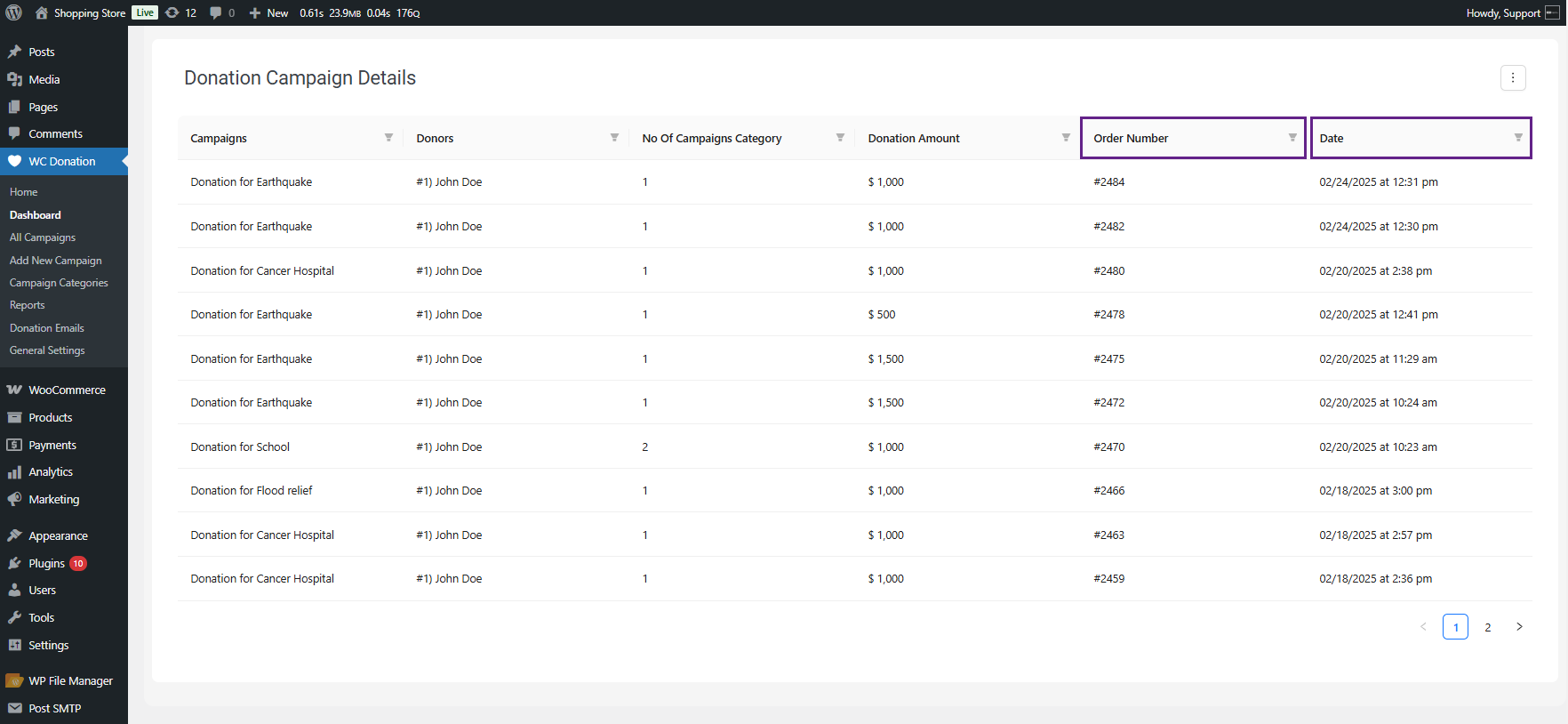The width and height of the screenshot is (1568, 724).
Task: Open All Campaigns submenu item
Action: tap(43, 237)
